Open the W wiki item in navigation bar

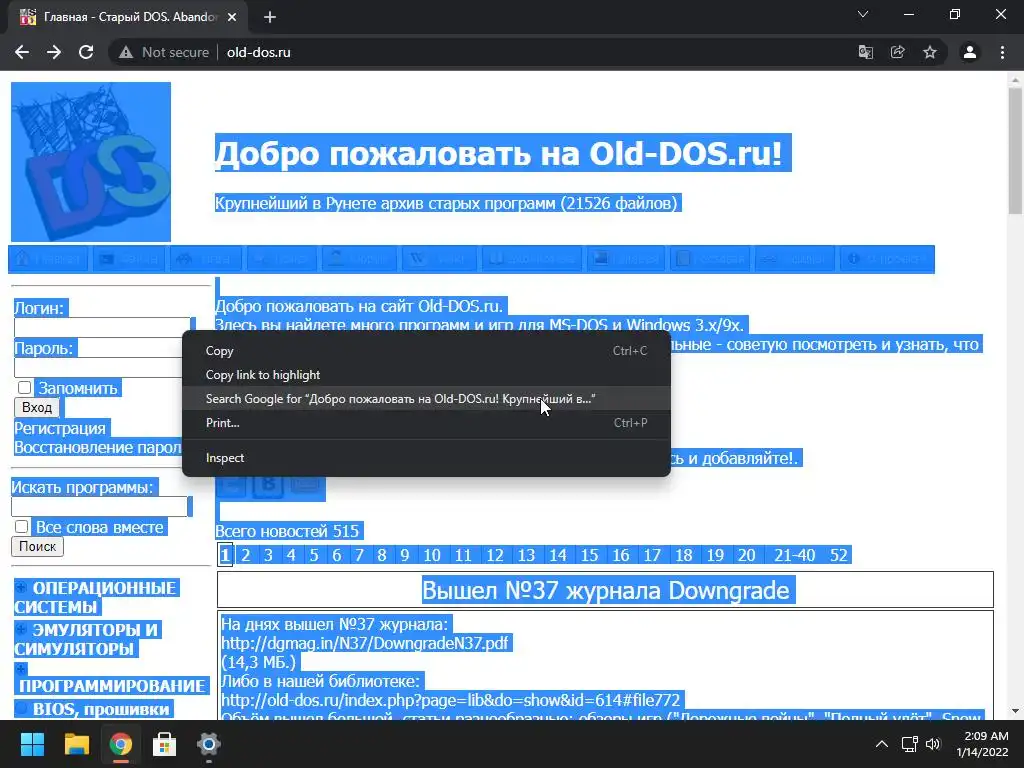(x=440, y=259)
